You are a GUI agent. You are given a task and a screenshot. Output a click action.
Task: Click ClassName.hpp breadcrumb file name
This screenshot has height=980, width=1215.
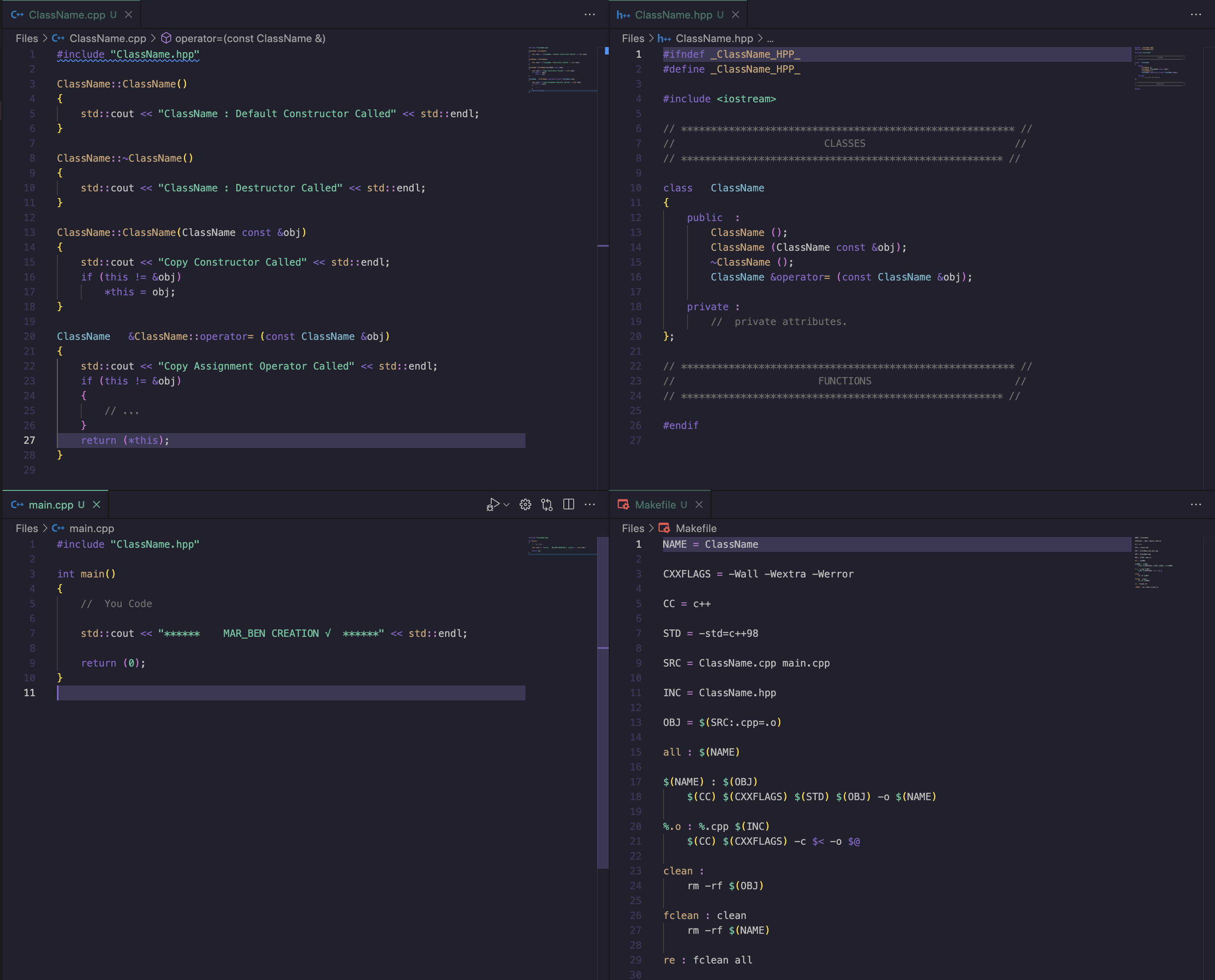[x=714, y=38]
